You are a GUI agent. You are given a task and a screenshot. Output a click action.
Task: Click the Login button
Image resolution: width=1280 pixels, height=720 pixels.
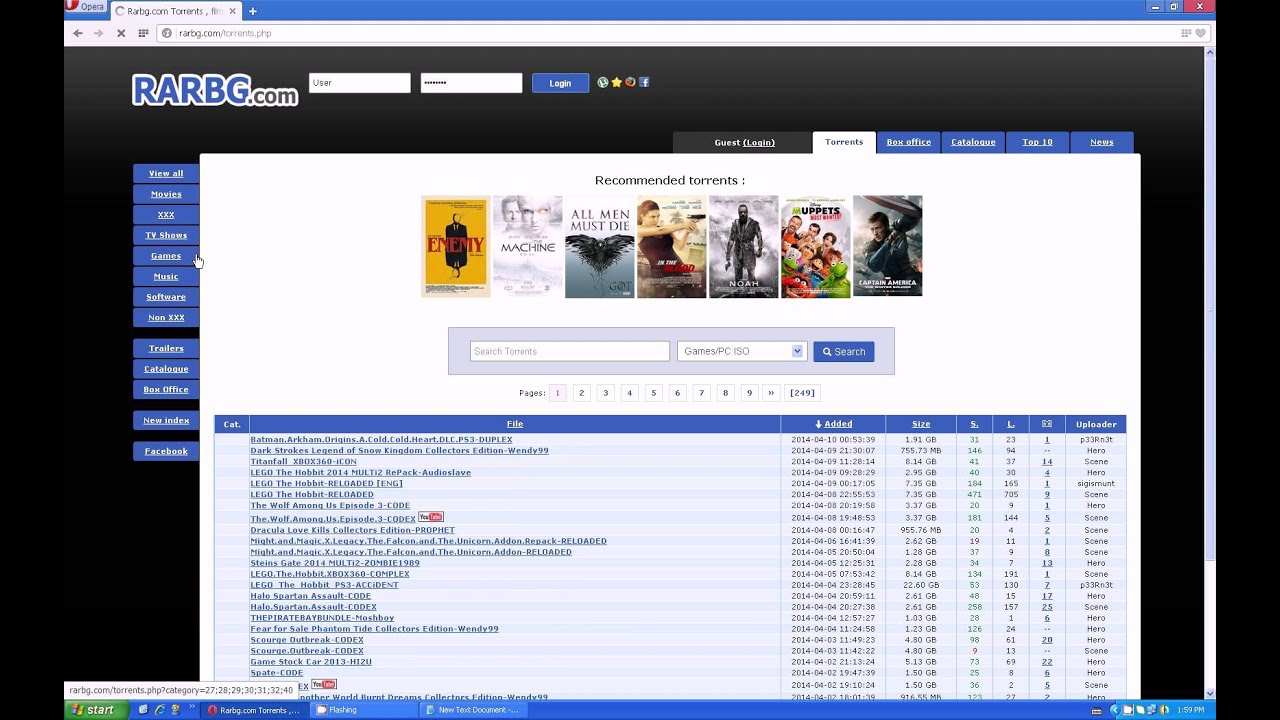pyautogui.click(x=560, y=83)
